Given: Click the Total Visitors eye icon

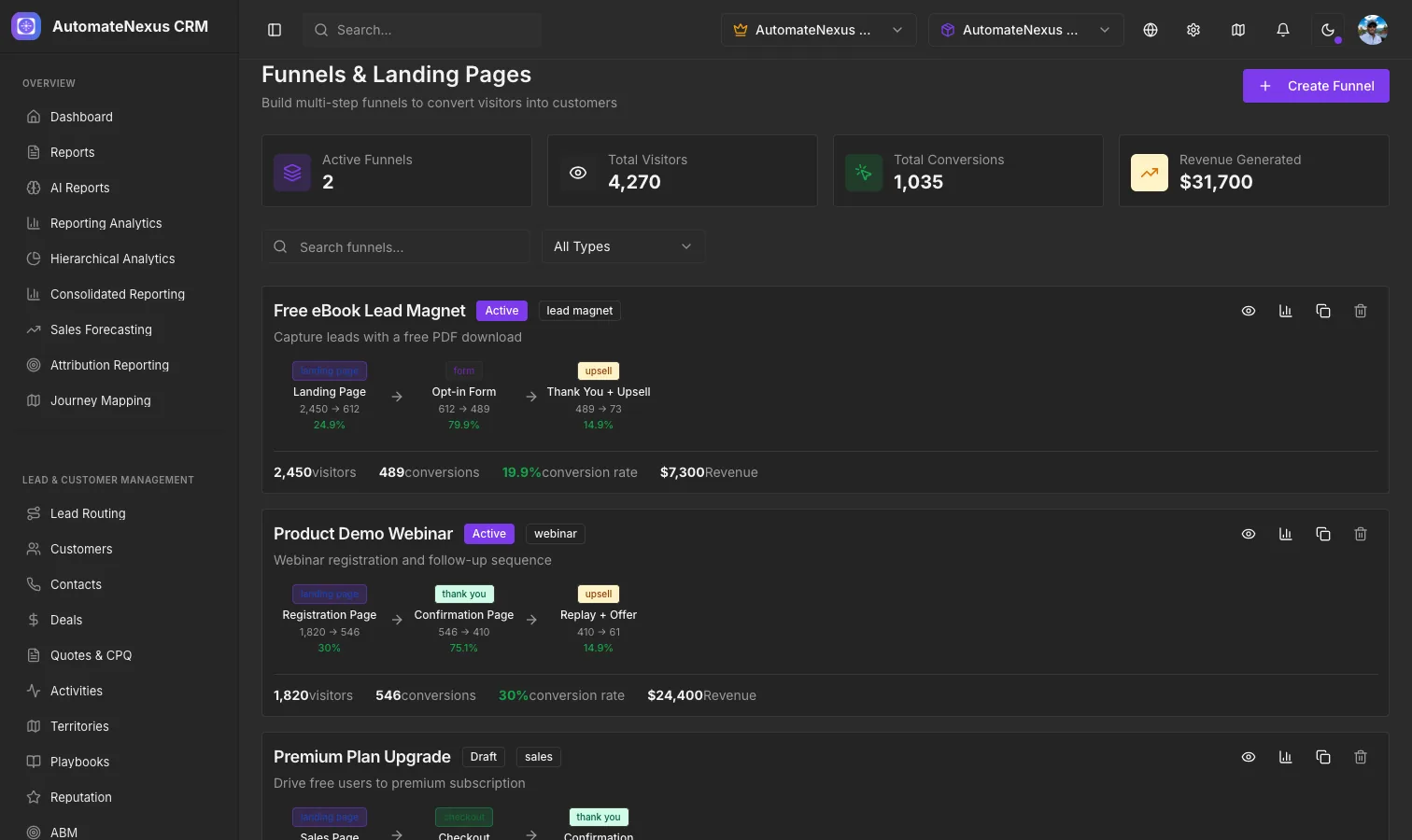Looking at the screenshot, I should click(x=578, y=173).
